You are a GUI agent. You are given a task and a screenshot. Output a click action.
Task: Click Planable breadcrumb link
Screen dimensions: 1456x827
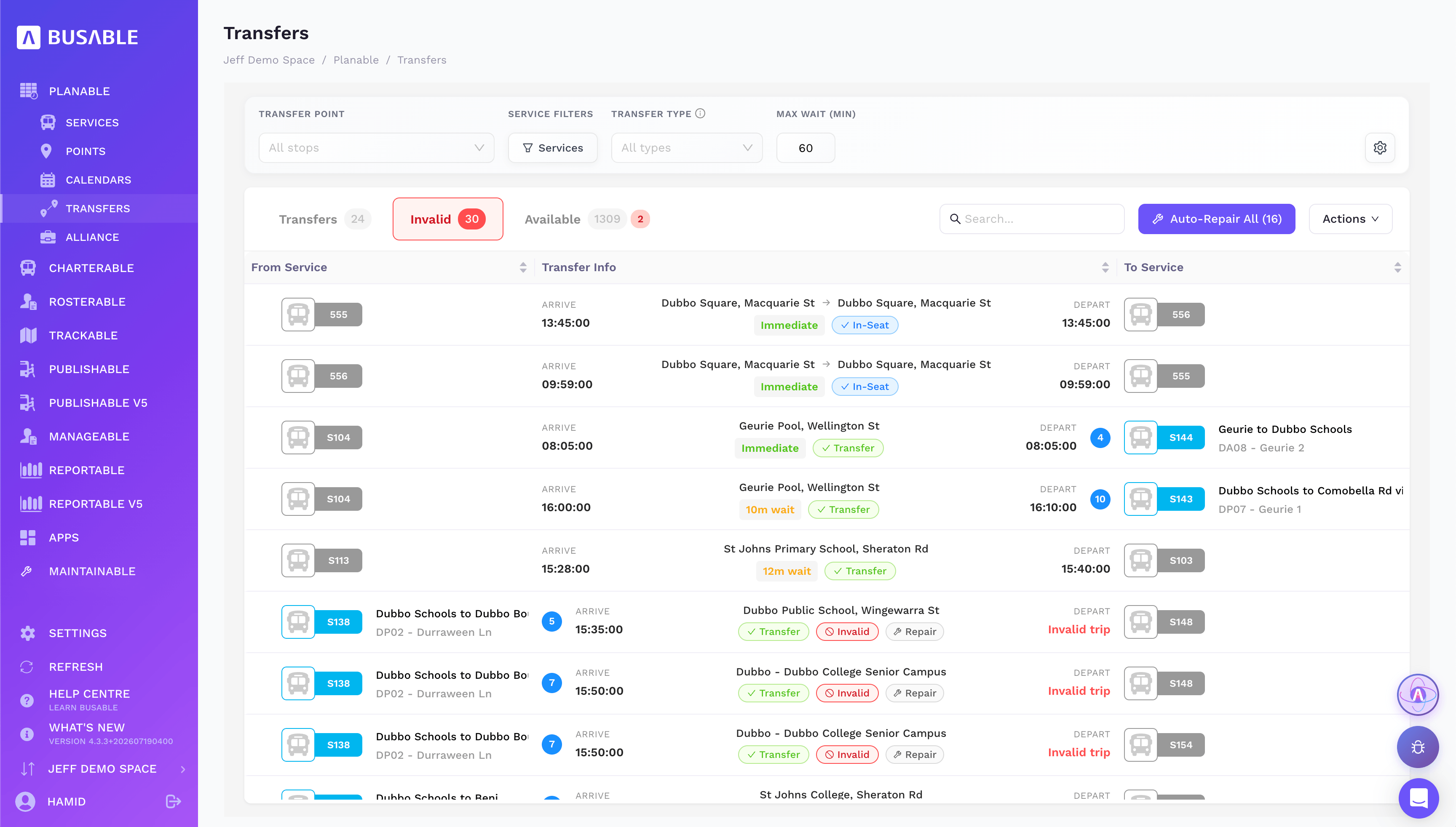pos(356,60)
